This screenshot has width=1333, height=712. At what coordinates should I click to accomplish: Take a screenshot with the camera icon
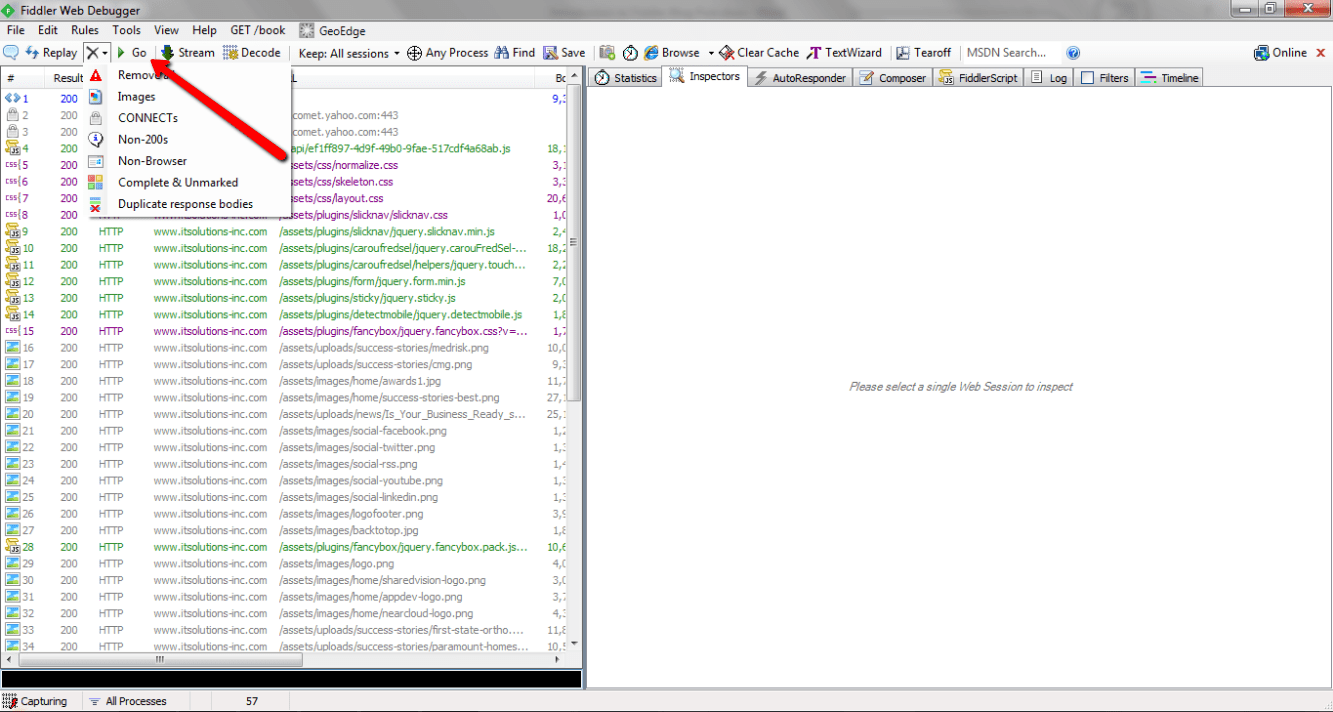click(607, 53)
